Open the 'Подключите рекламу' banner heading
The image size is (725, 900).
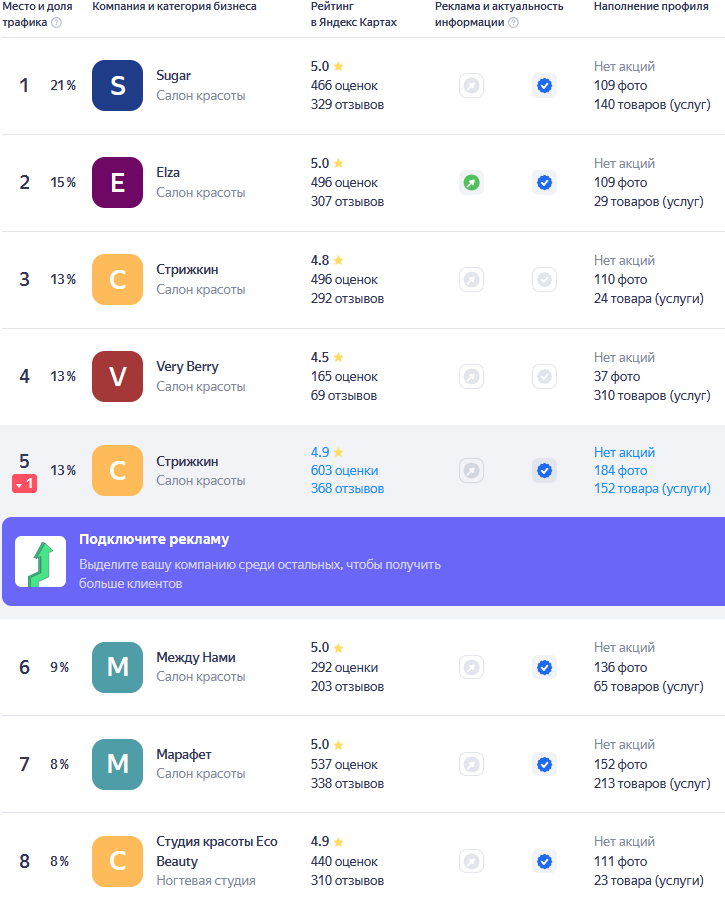(154, 540)
